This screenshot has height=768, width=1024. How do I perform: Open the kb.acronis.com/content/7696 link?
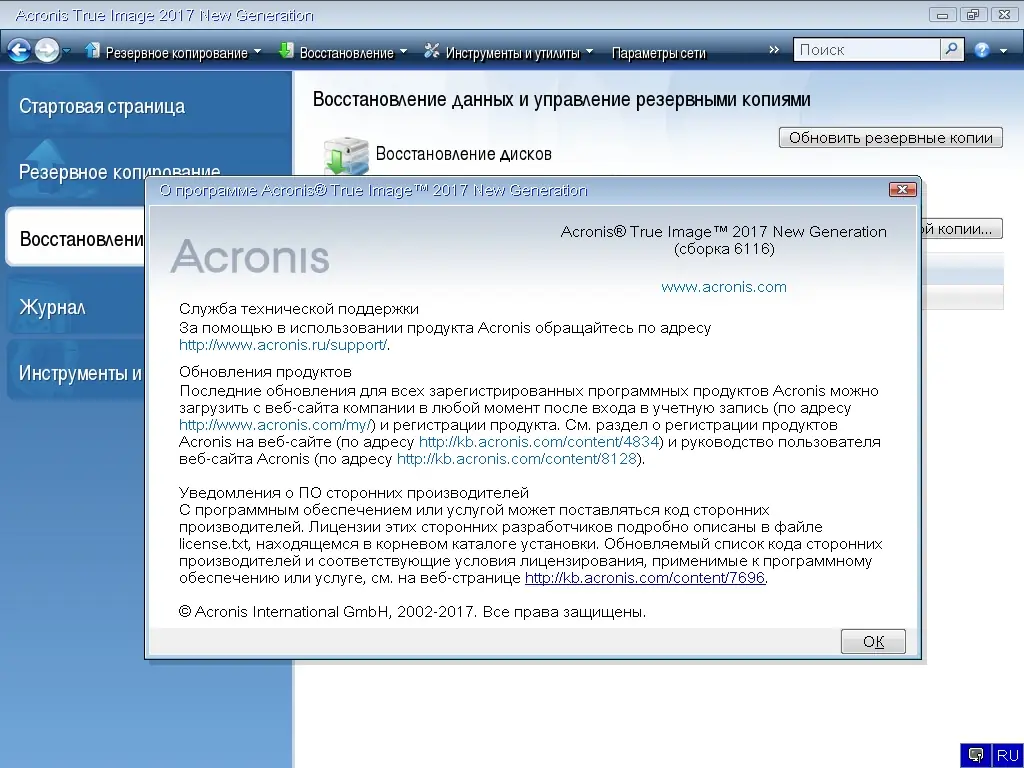(x=645, y=577)
